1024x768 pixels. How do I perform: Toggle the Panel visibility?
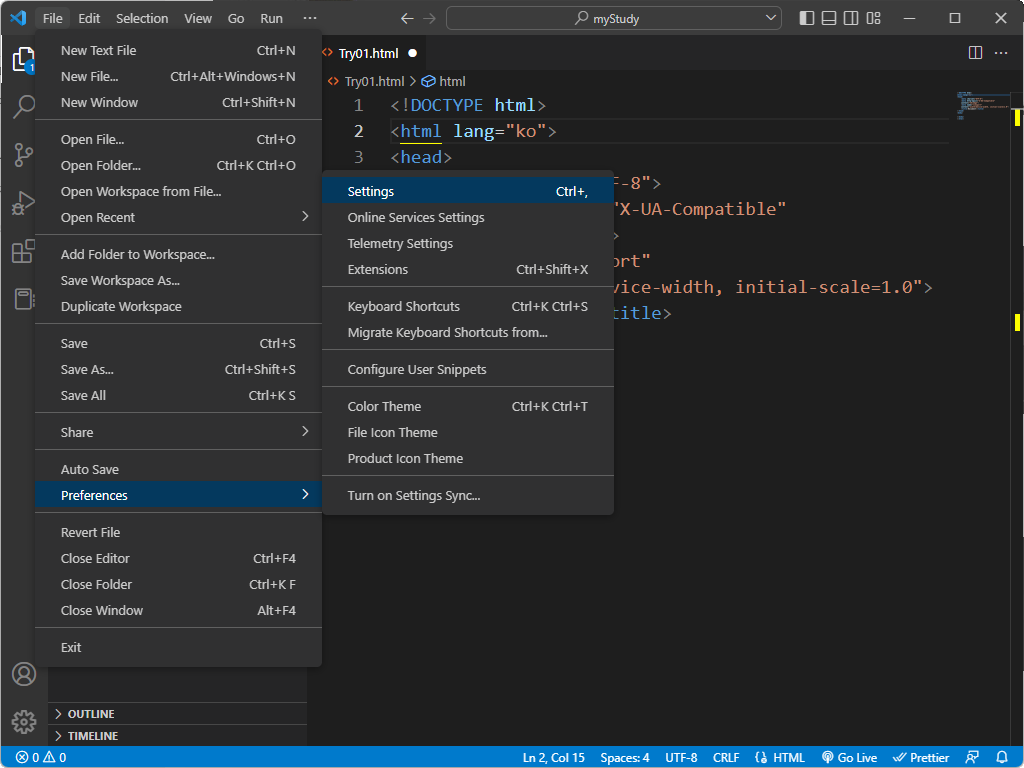pyautogui.click(x=828, y=17)
